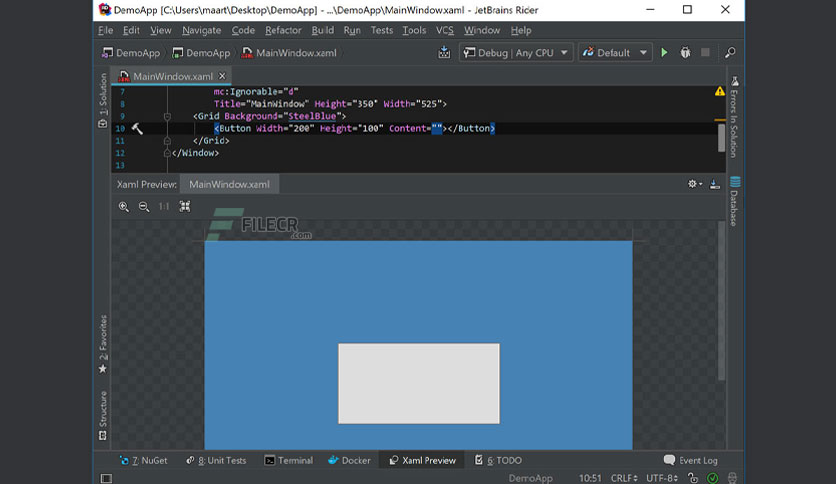Image resolution: width=836 pixels, height=484 pixels.
Task: Open the Debug | Any CPU configuration dropdown
Action: 516,52
